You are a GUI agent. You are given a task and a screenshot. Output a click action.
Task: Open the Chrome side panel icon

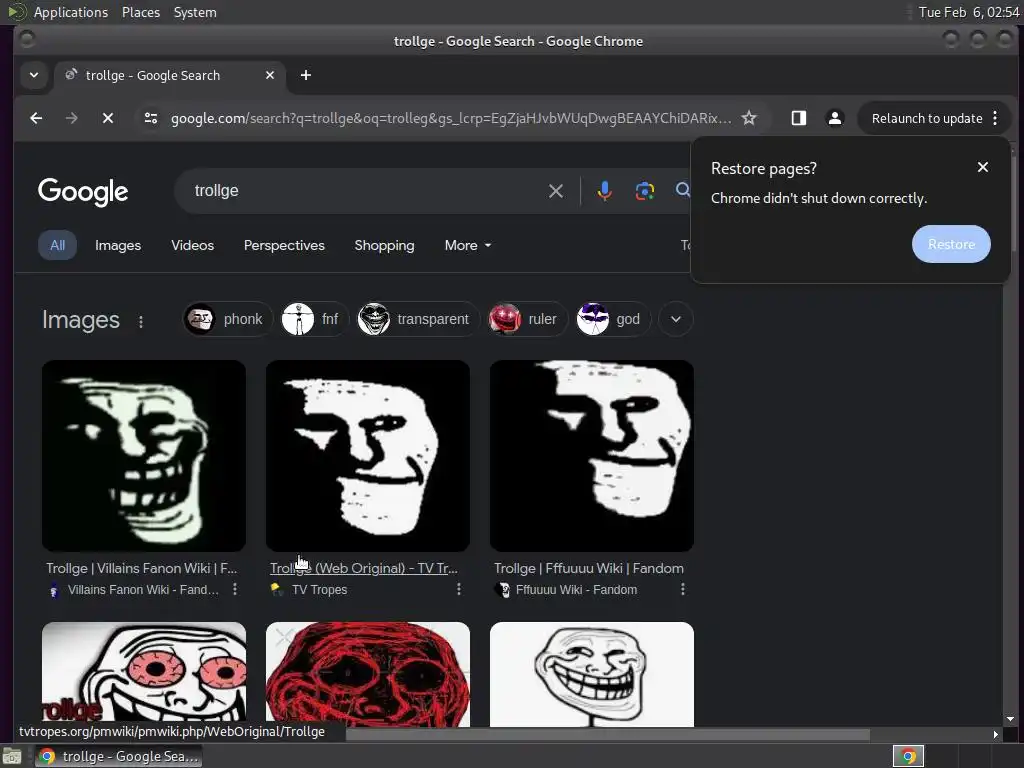[799, 118]
